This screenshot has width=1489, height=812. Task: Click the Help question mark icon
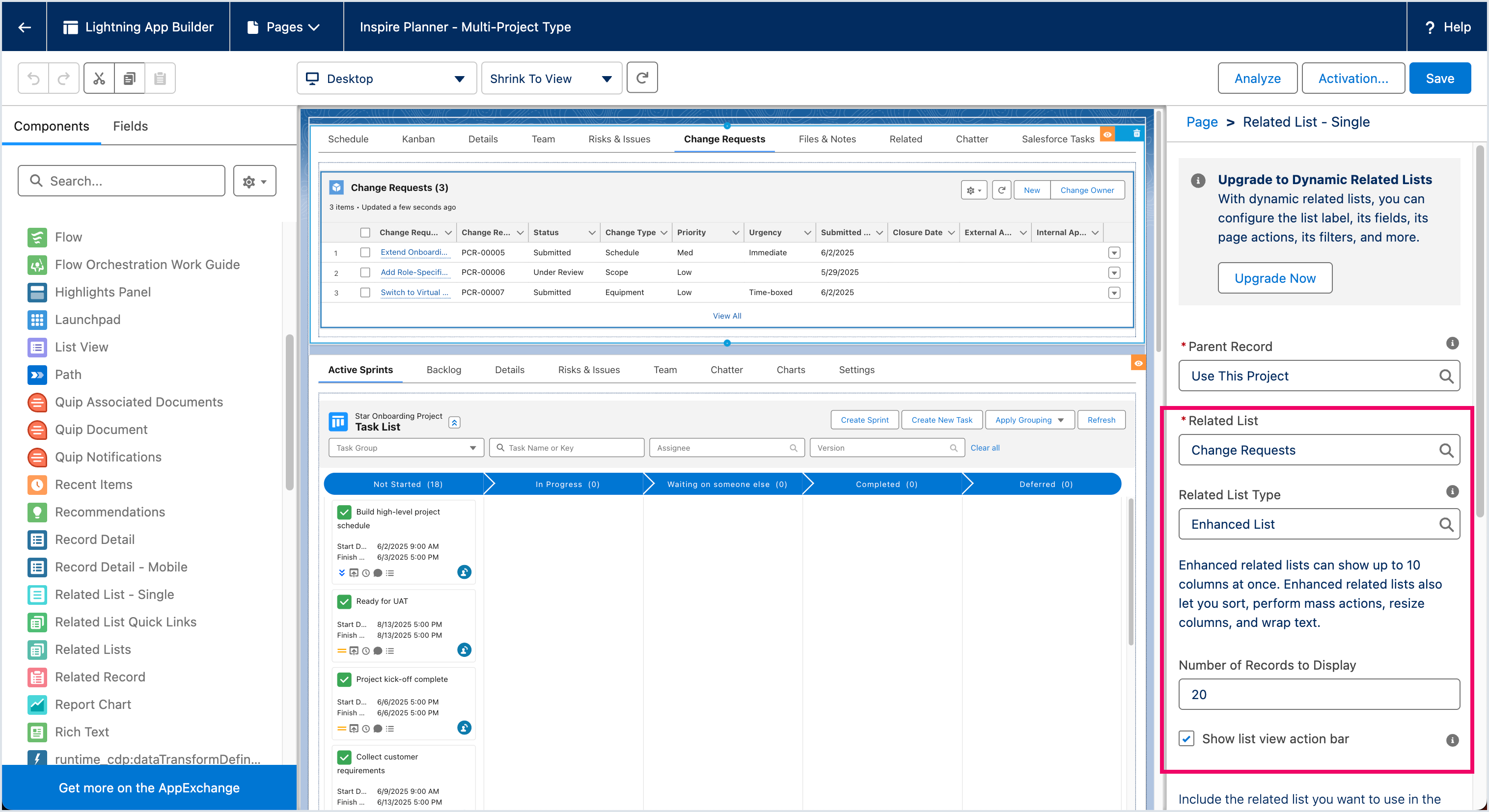pyautogui.click(x=1430, y=27)
